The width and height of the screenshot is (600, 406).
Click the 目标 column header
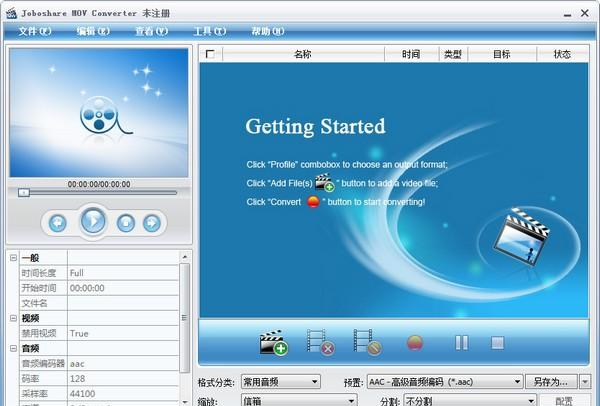[502, 54]
